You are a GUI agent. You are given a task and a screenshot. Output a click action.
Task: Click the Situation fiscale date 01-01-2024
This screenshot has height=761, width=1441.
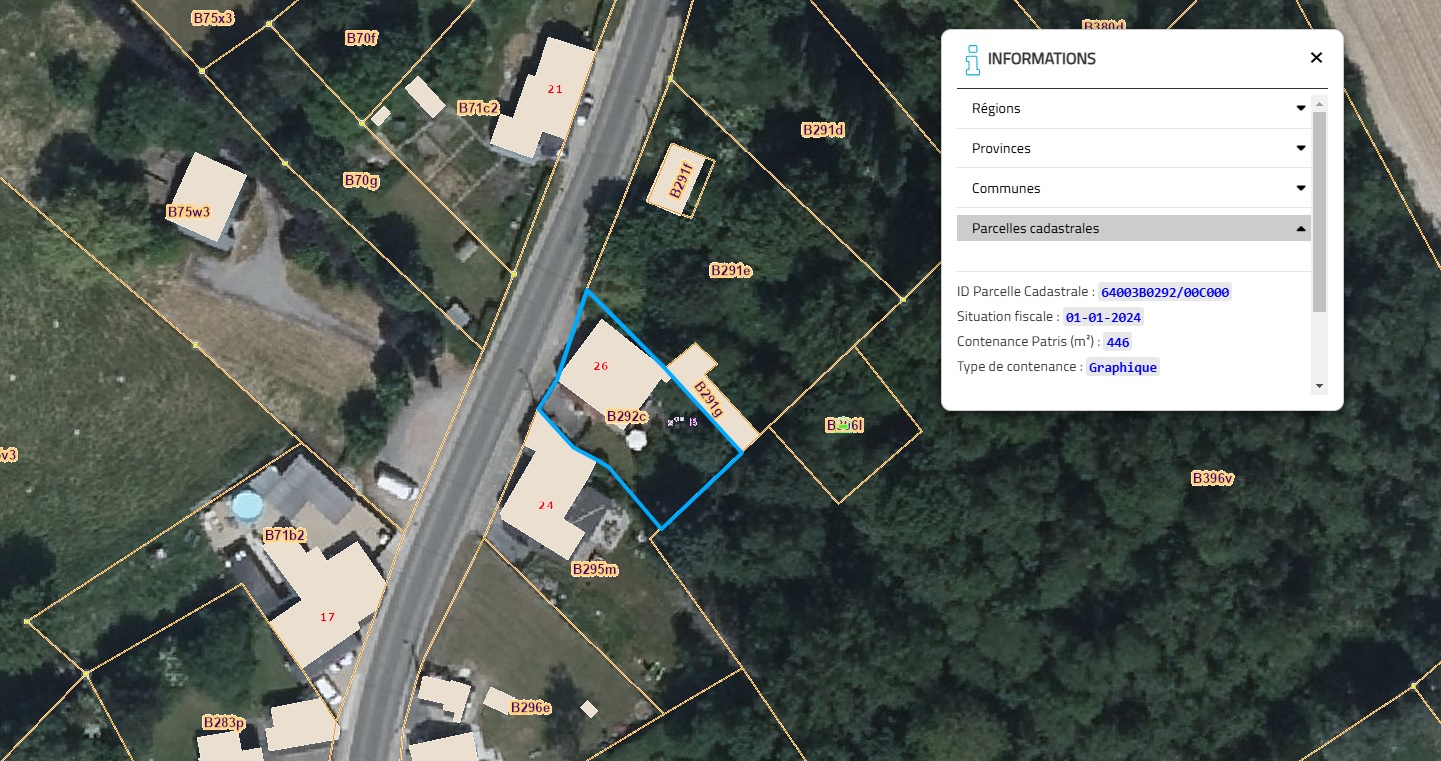1103,317
